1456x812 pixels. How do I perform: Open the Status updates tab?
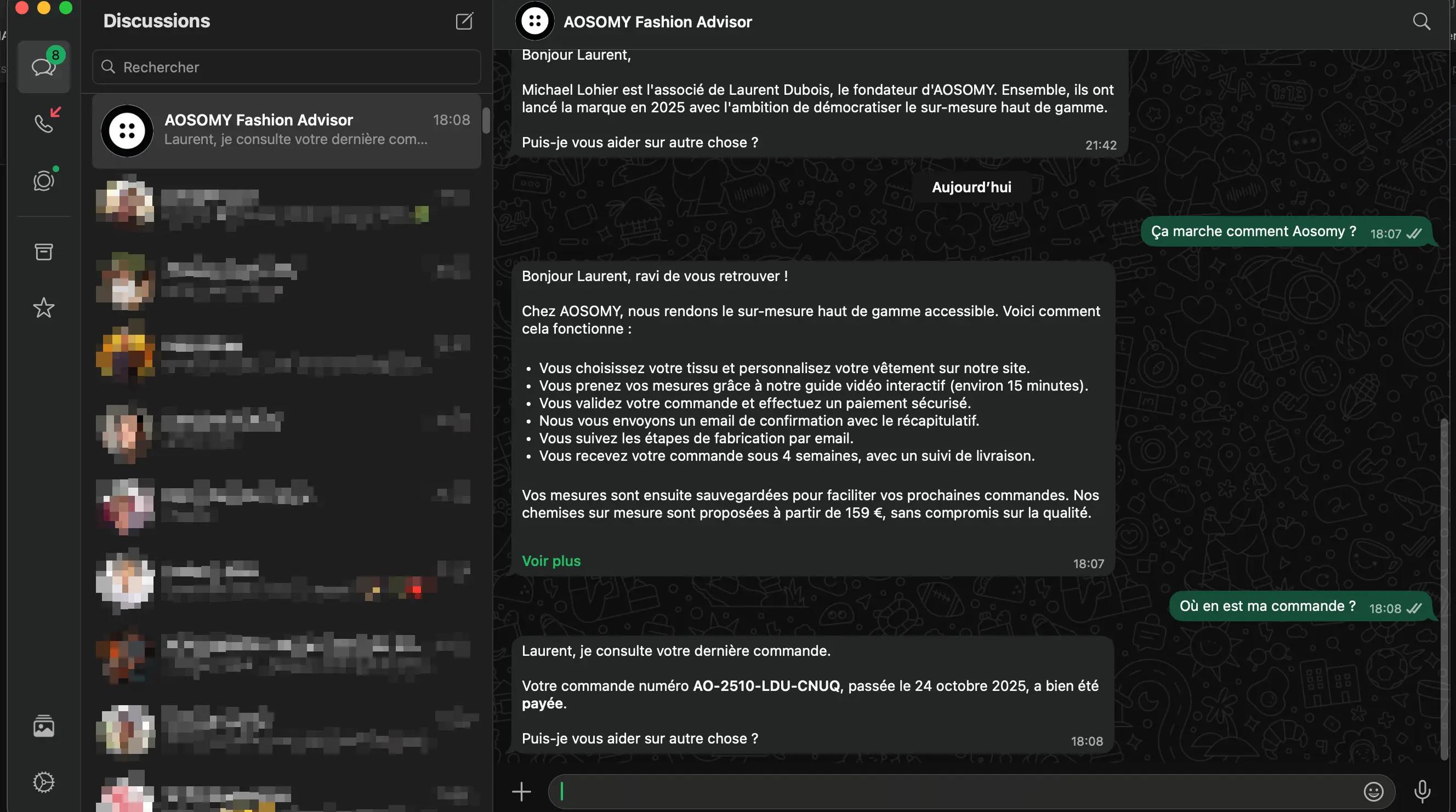point(43,181)
